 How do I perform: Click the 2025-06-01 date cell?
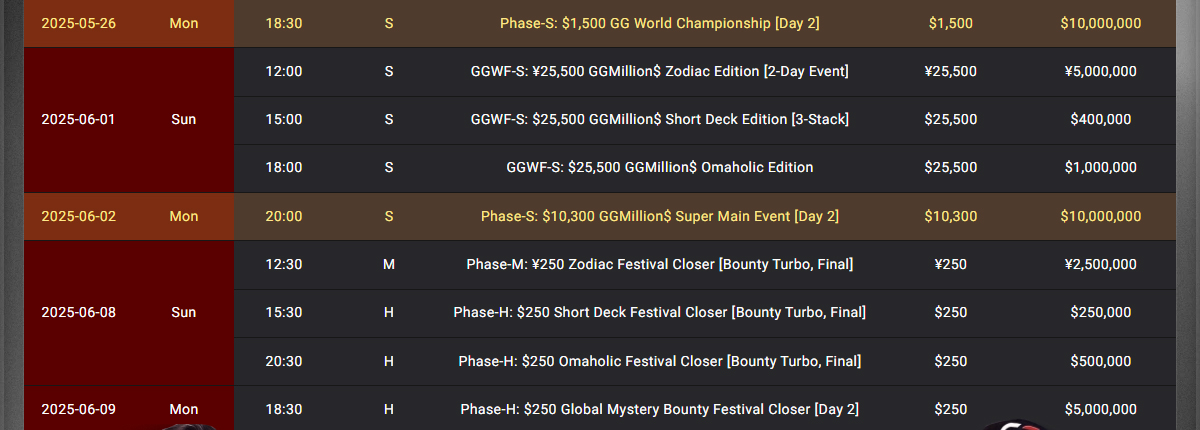click(x=78, y=119)
